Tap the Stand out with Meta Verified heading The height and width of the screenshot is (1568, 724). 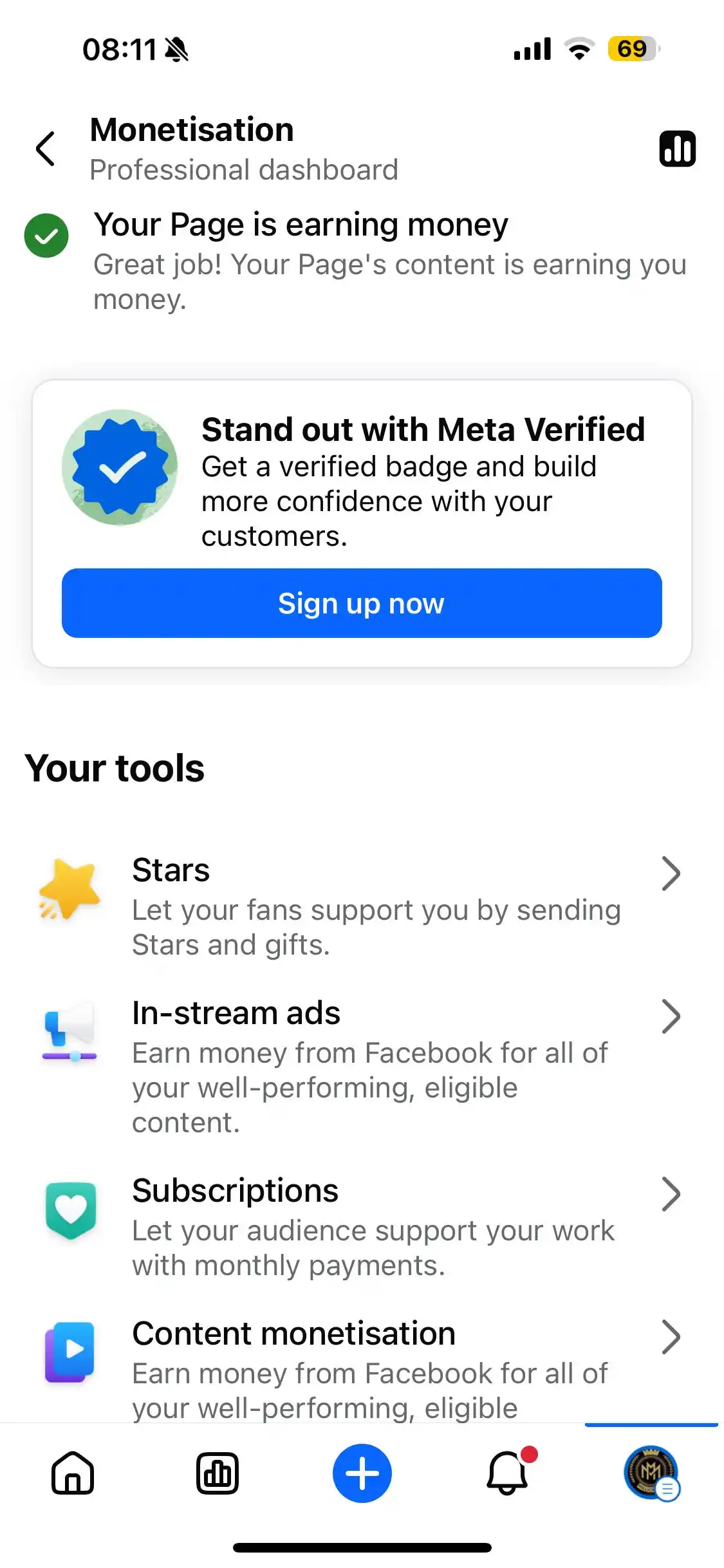423,429
